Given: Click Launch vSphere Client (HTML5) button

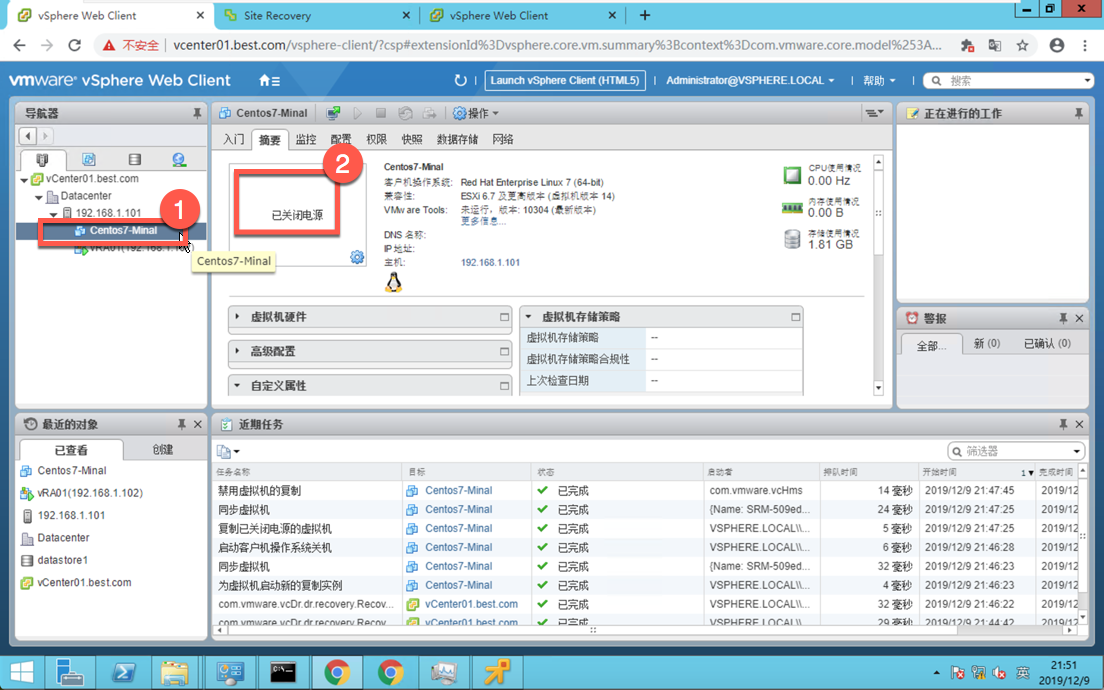Looking at the screenshot, I should [x=565, y=80].
